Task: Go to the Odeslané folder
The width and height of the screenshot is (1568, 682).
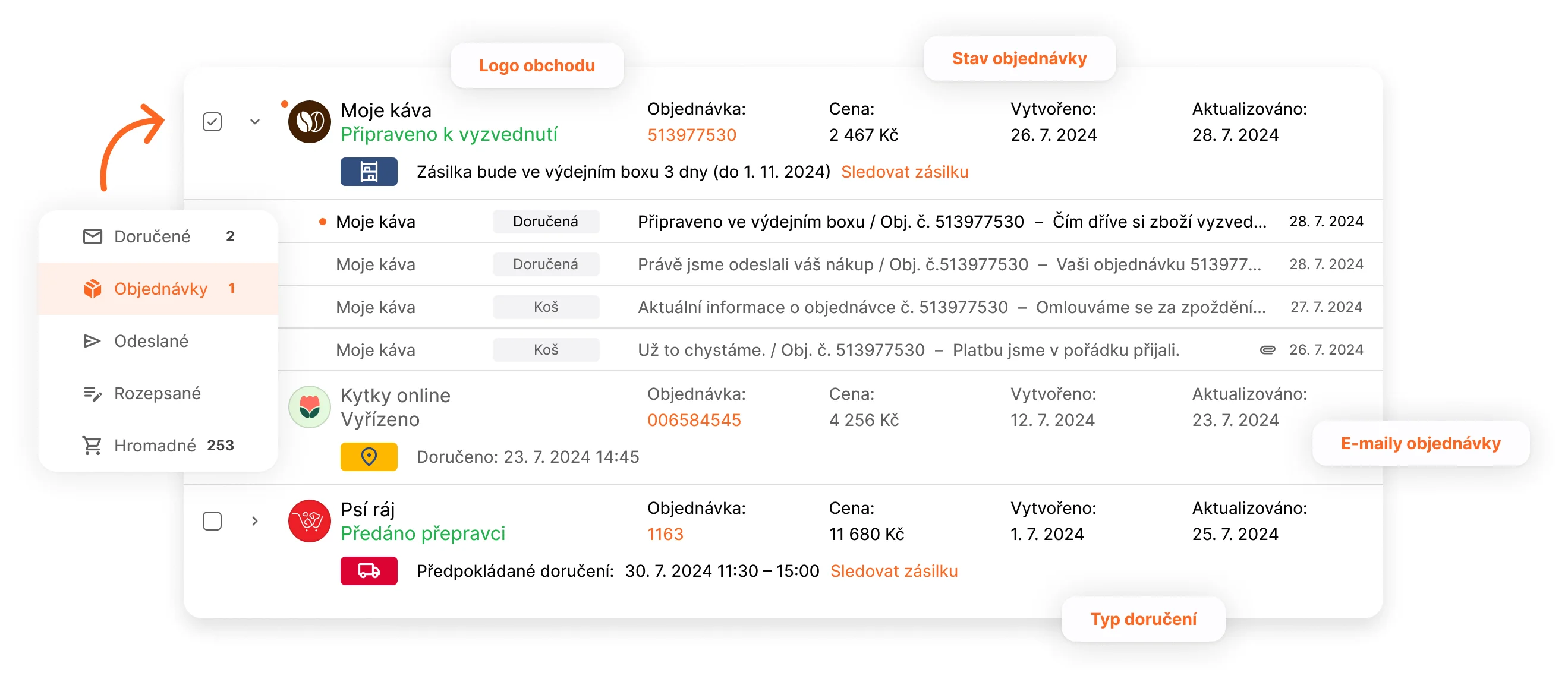Action: tap(151, 340)
